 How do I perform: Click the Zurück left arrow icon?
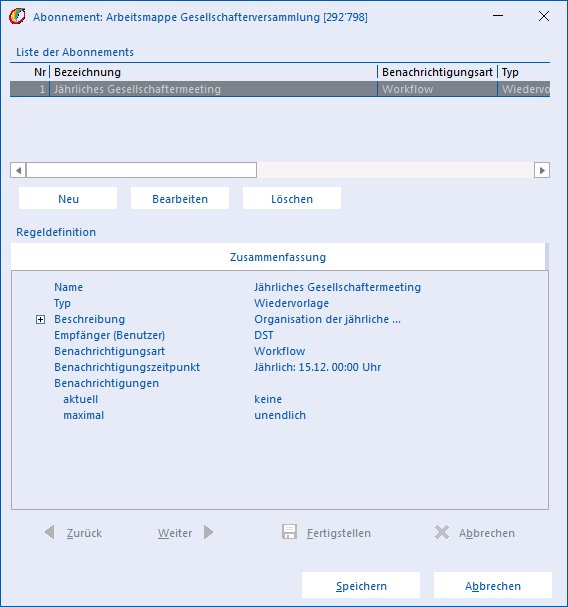click(50, 532)
